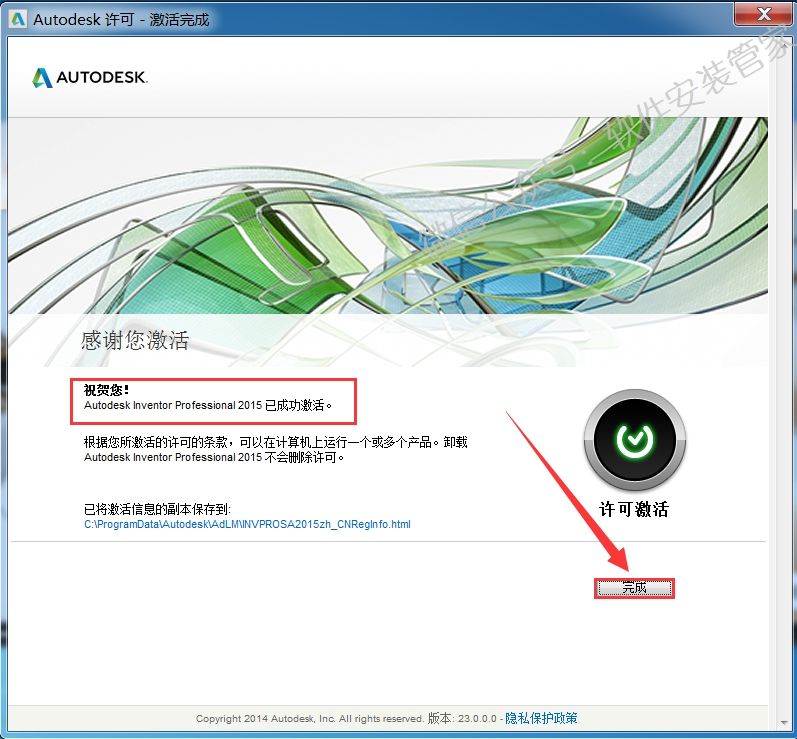Click the 许可激活 label under the icon
The height and width of the screenshot is (739, 797).
[633, 509]
